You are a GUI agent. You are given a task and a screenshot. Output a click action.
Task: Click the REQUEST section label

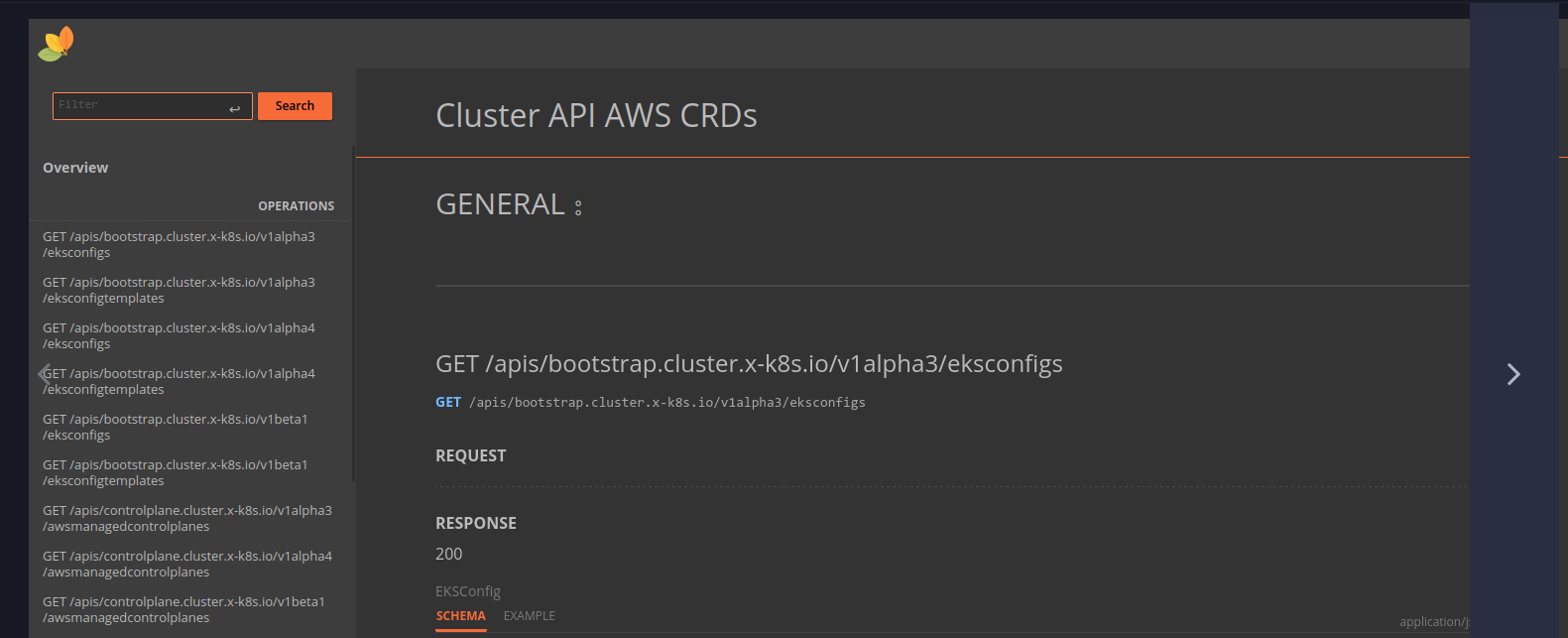(471, 456)
